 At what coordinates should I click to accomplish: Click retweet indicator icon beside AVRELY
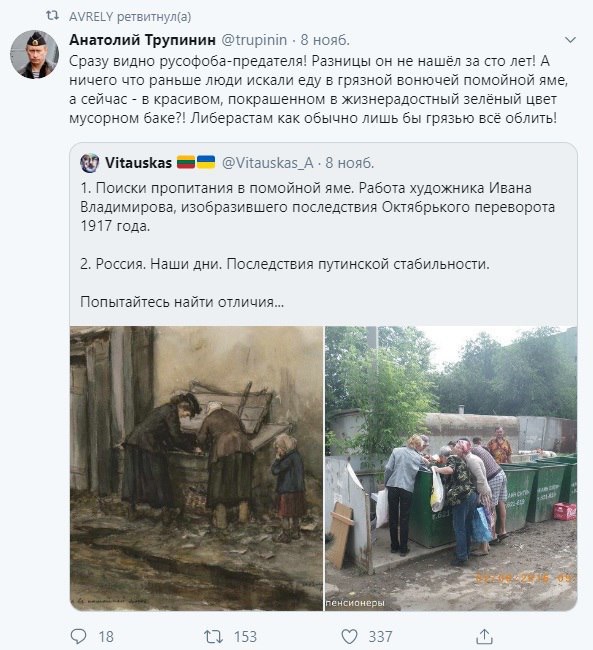coord(52,16)
